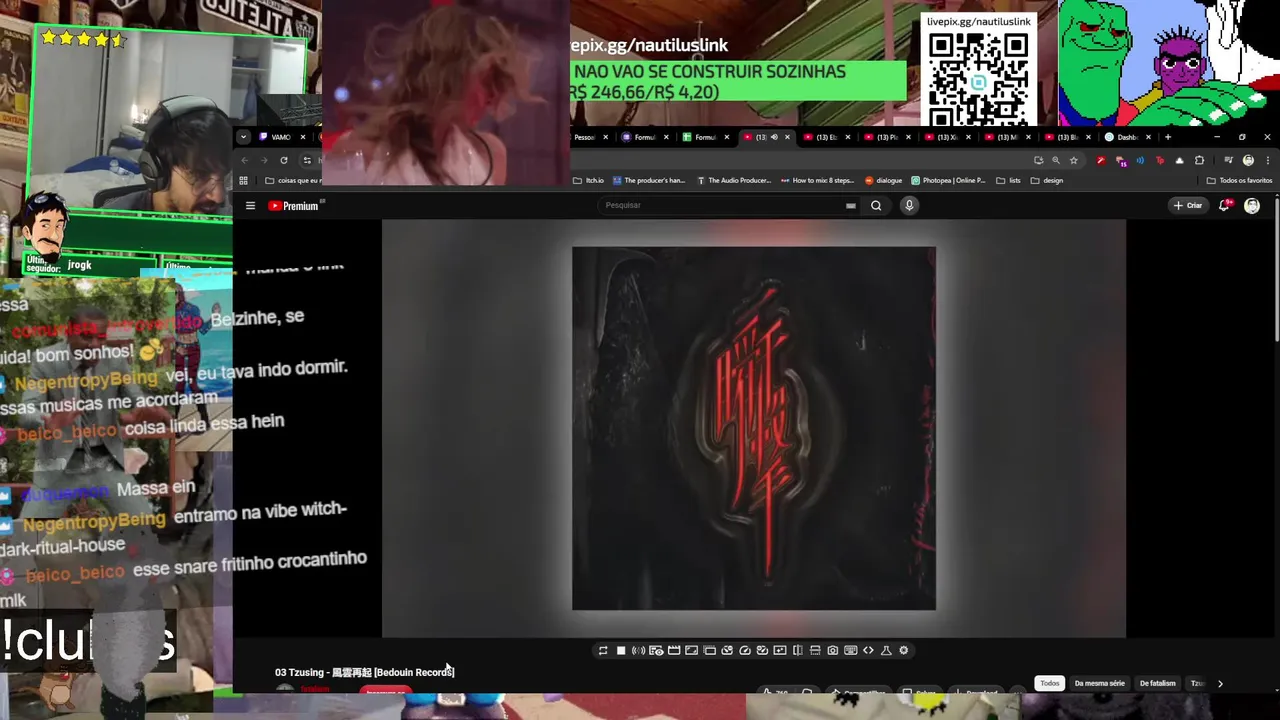Mute the active YouTube tab speaker icon
The image size is (1280, 720).
tap(774, 137)
